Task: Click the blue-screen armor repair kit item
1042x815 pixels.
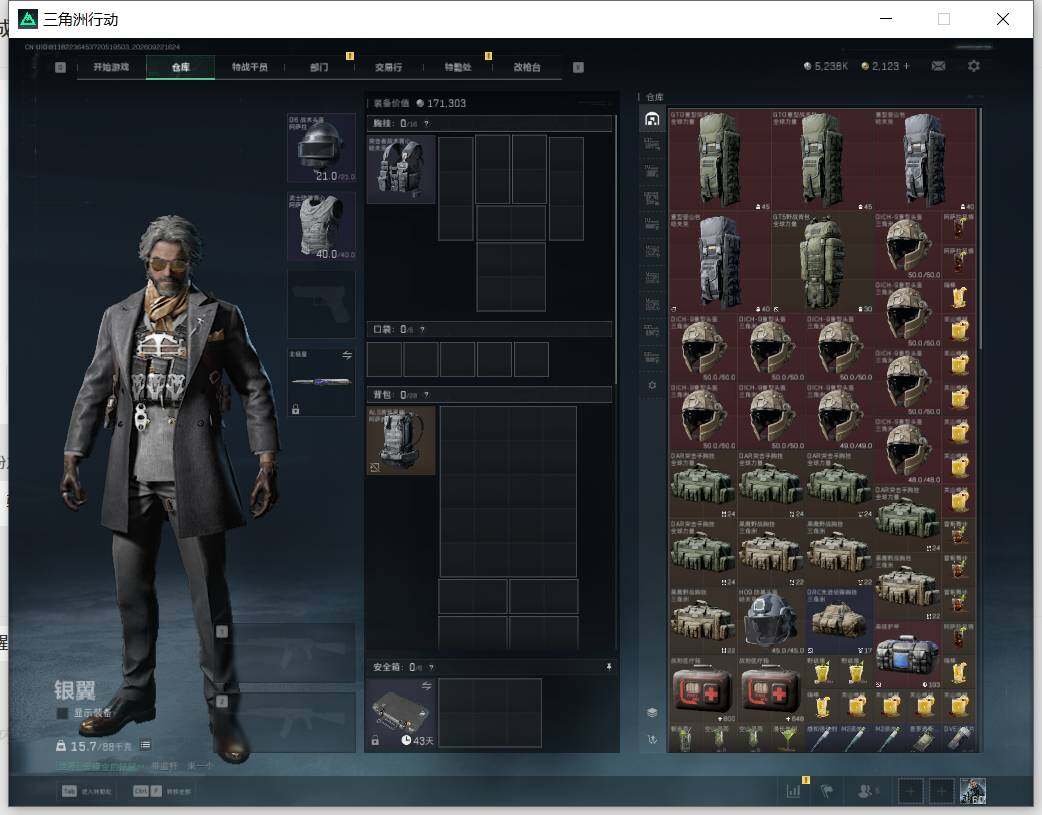Action: point(907,655)
